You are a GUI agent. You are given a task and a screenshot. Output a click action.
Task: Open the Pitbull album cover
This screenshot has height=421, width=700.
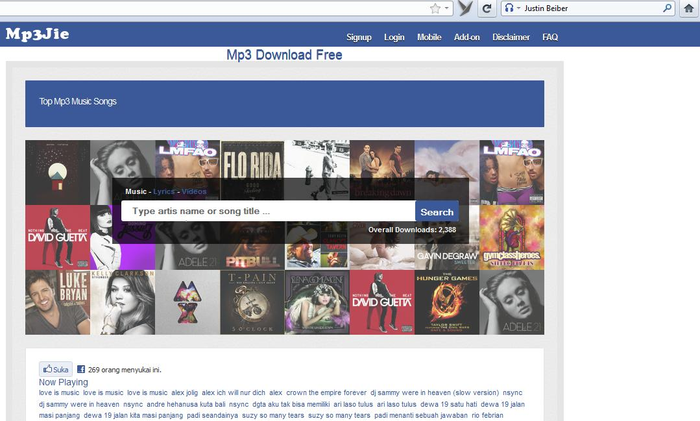point(252,257)
